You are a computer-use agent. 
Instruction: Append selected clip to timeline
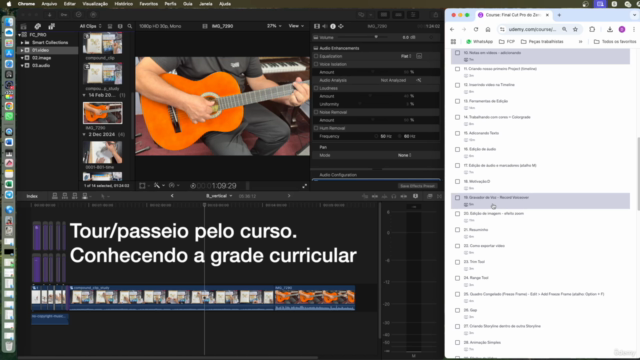coord(75,196)
